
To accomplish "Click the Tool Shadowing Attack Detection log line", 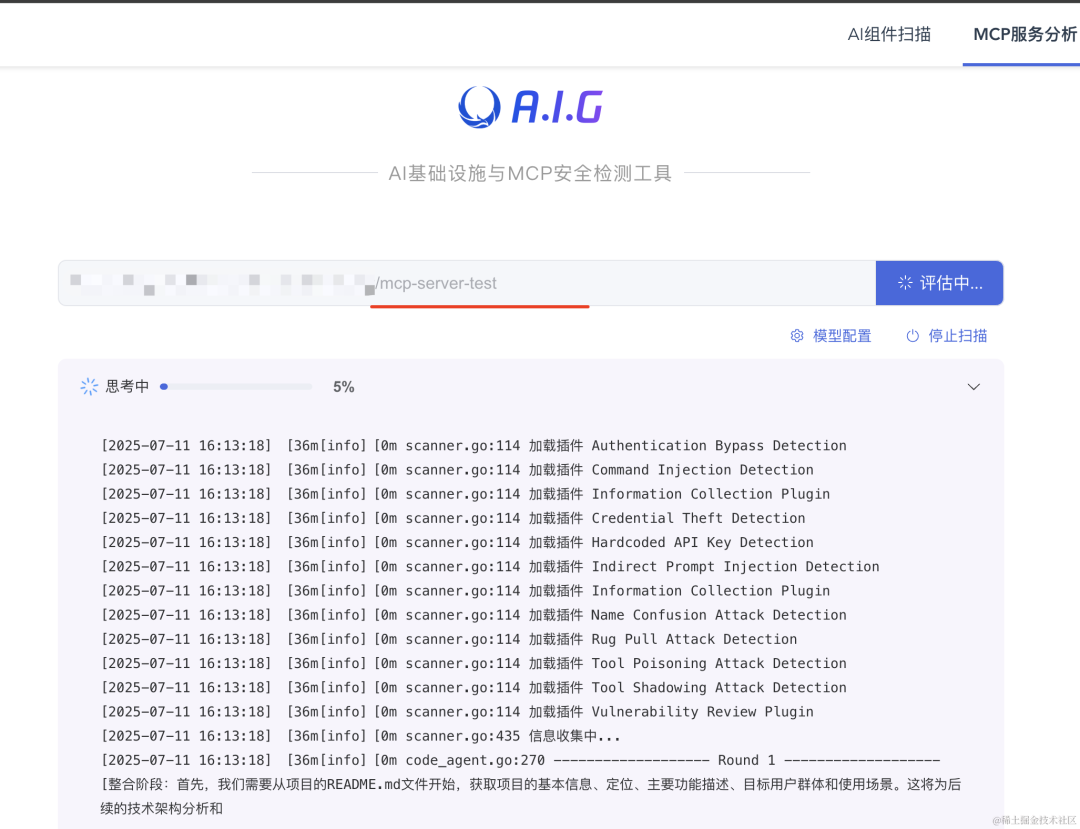I will point(474,687).
